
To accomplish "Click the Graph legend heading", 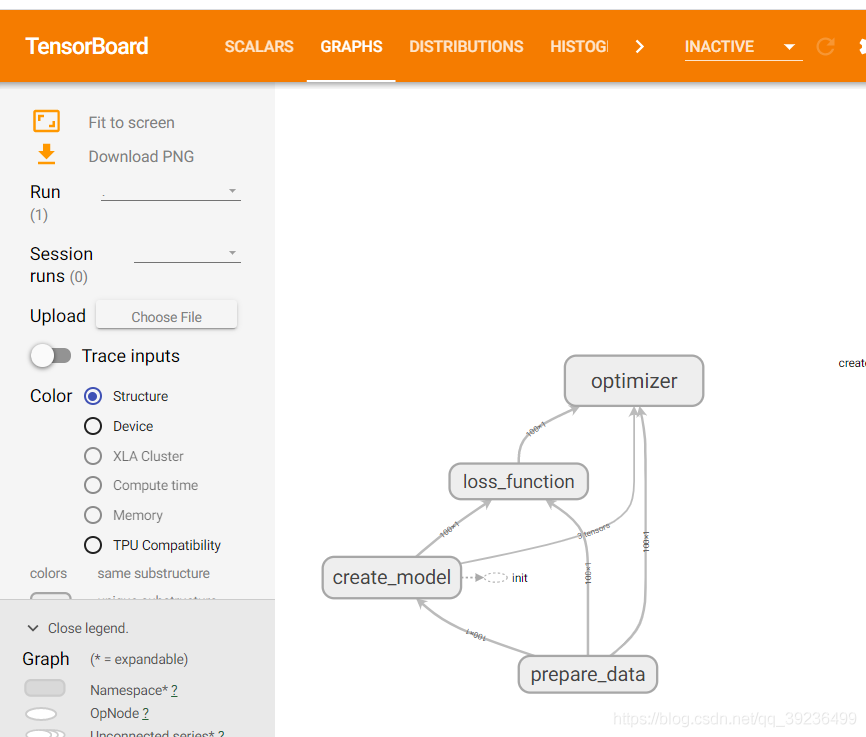I will pyautogui.click(x=46, y=659).
